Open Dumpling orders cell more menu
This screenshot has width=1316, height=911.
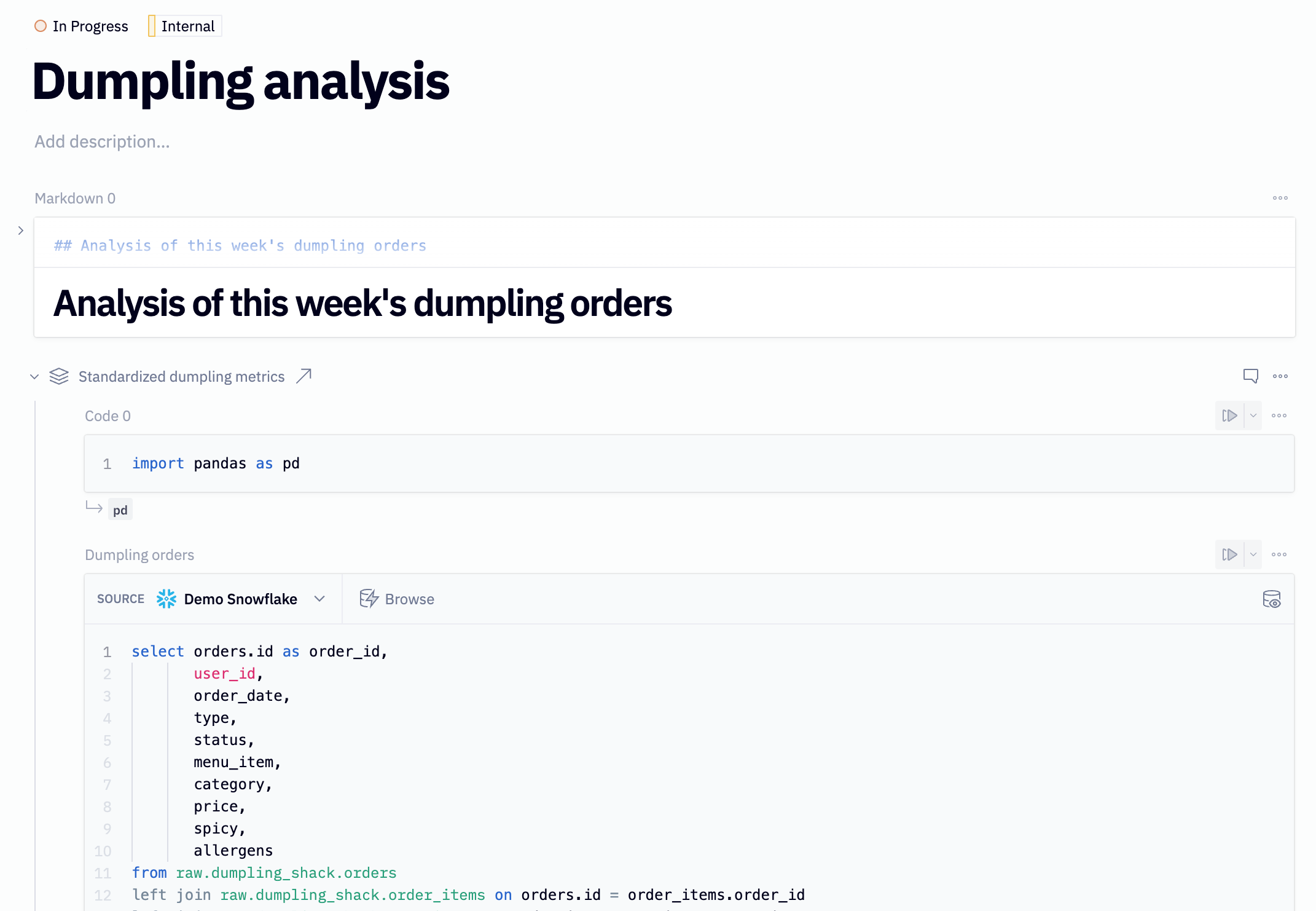click(x=1279, y=554)
